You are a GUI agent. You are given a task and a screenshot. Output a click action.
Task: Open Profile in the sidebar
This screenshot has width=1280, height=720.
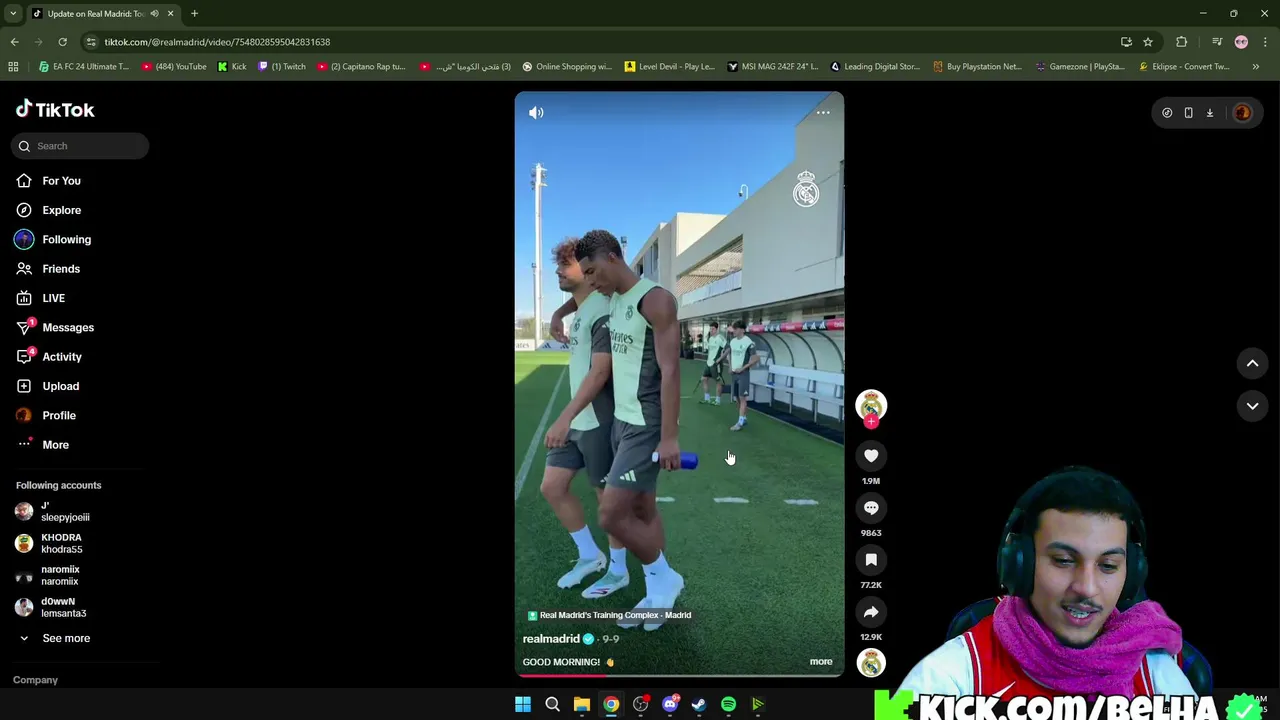[59, 415]
